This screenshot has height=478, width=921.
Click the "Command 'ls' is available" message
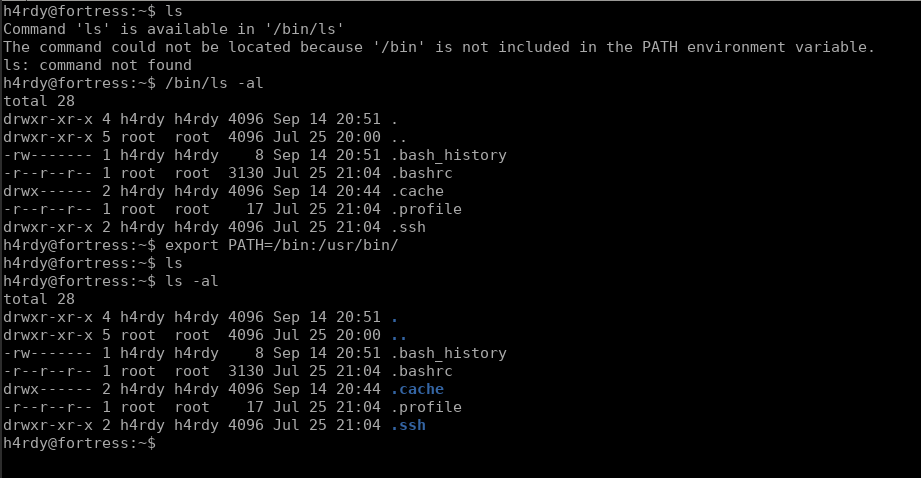174,29
